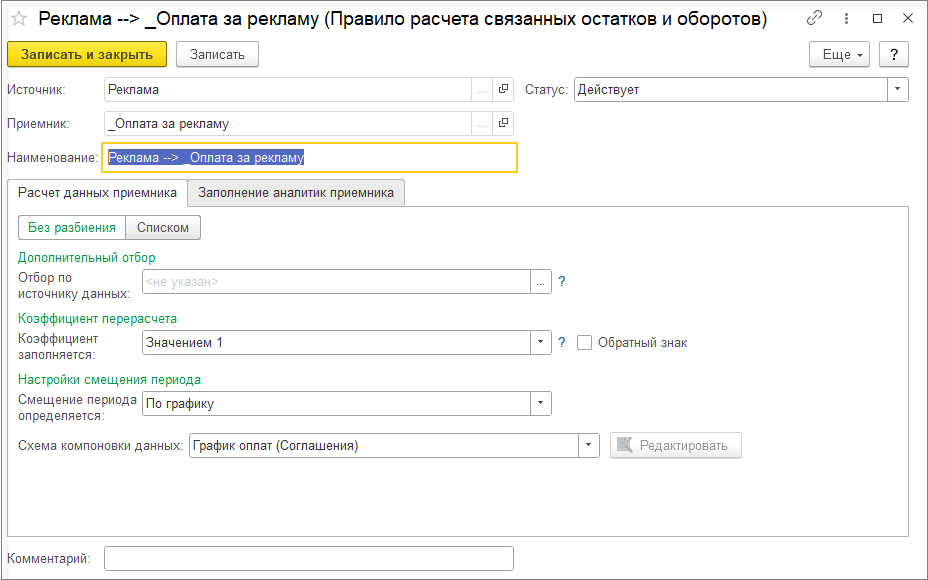The image size is (928, 580).
Task: Add form to favorites with star icon
Action: [18, 19]
